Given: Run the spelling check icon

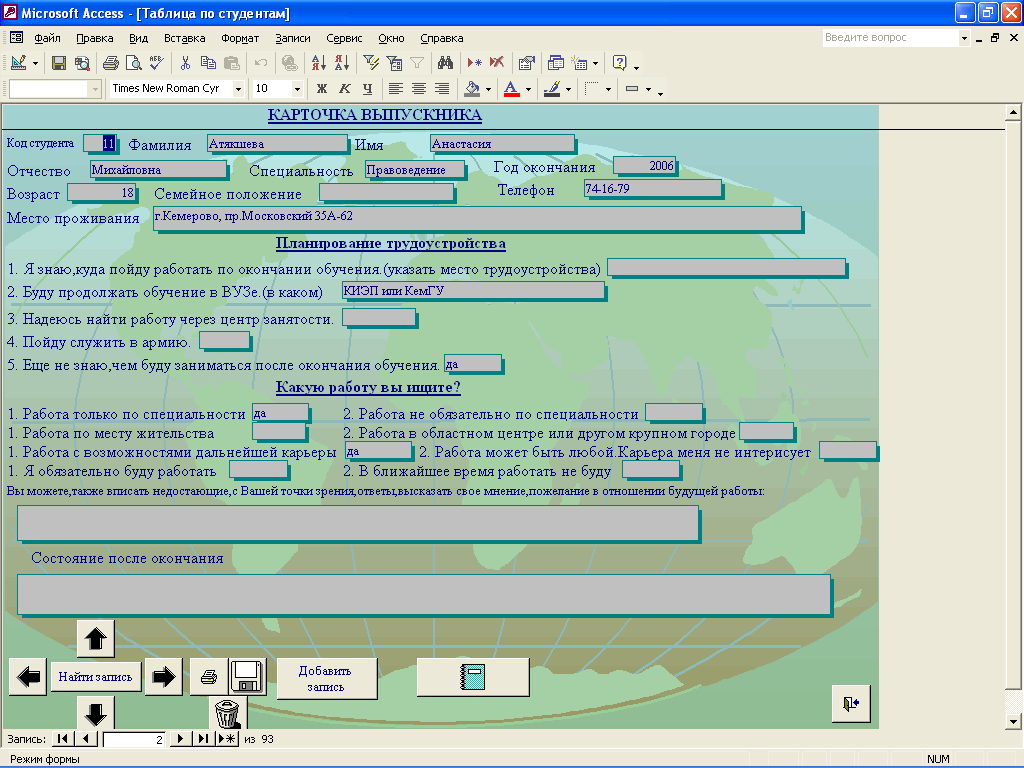Looking at the screenshot, I should pos(156,63).
